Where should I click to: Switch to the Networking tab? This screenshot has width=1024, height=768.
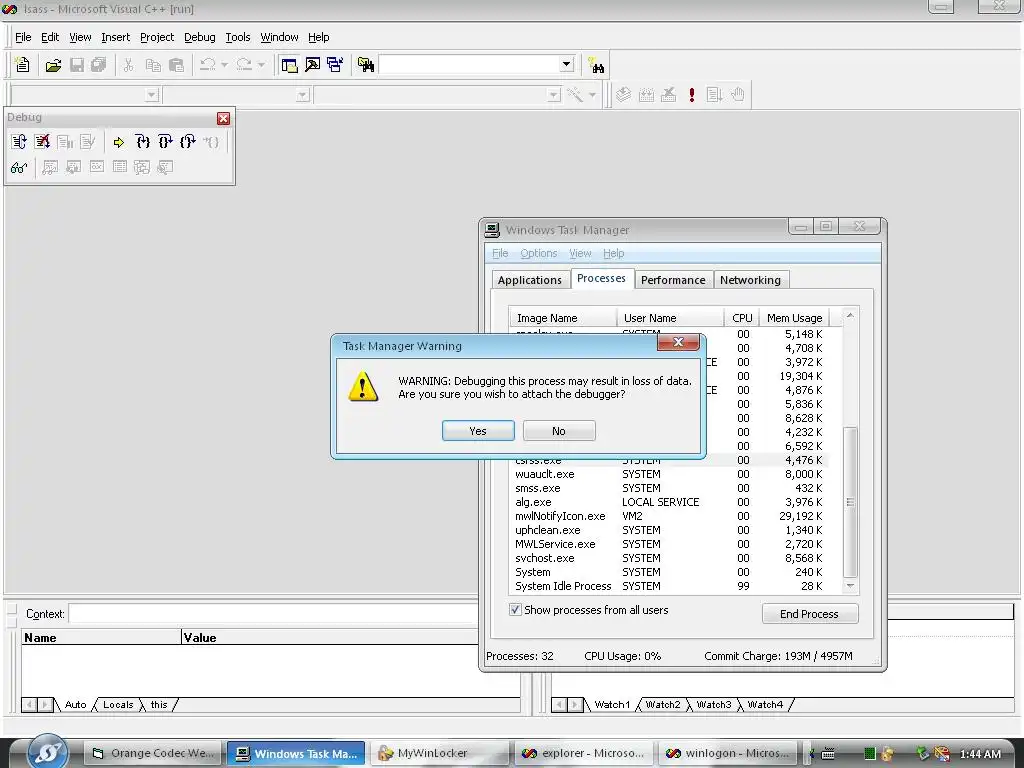point(750,280)
